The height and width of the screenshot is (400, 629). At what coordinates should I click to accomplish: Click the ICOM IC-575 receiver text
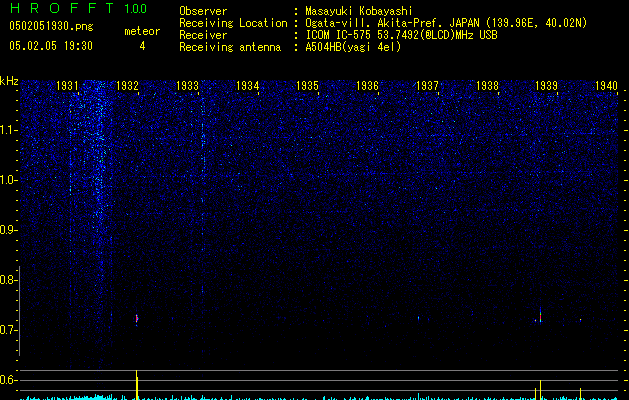click(x=401, y=35)
